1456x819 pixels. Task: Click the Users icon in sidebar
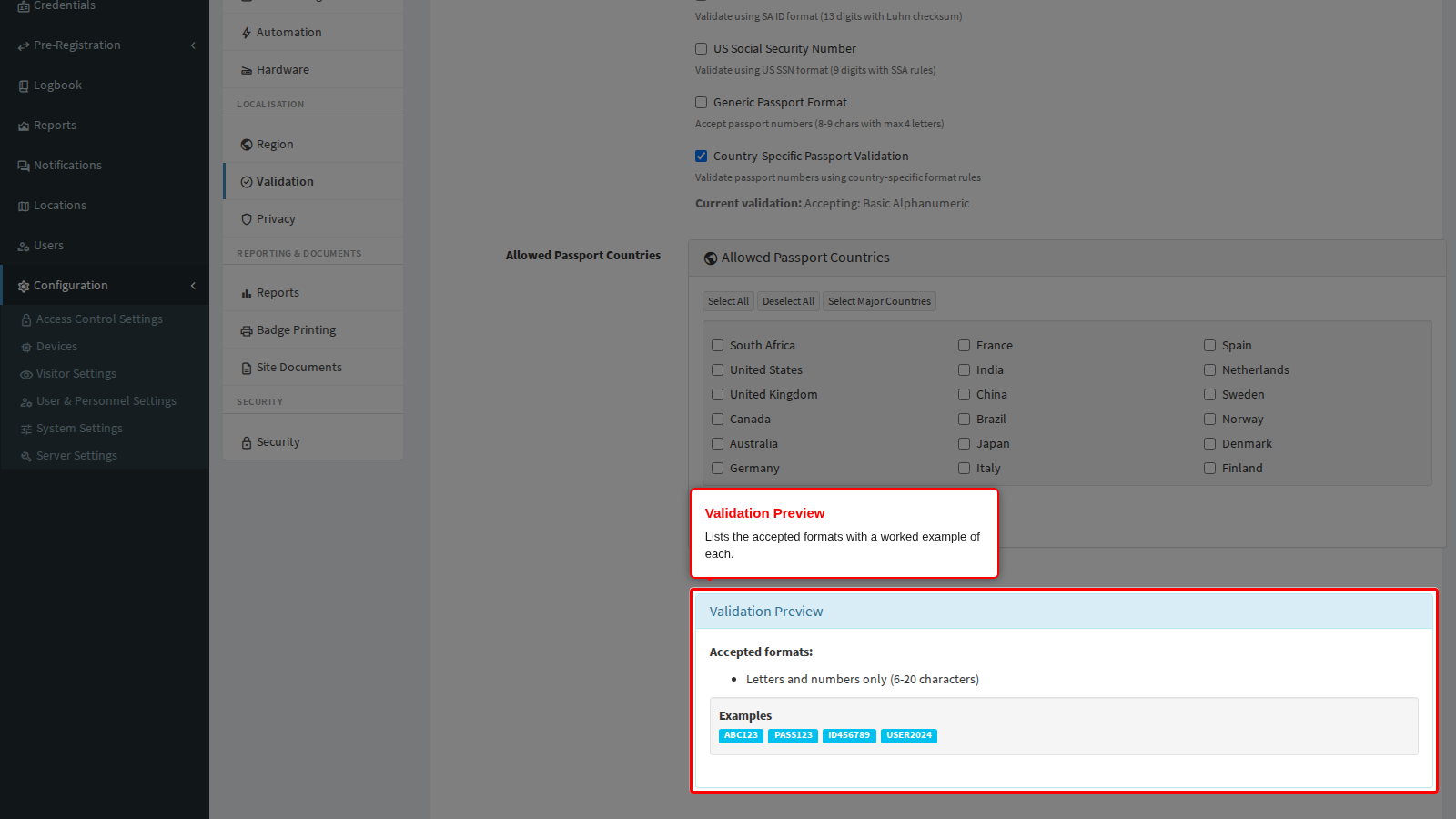(x=24, y=246)
